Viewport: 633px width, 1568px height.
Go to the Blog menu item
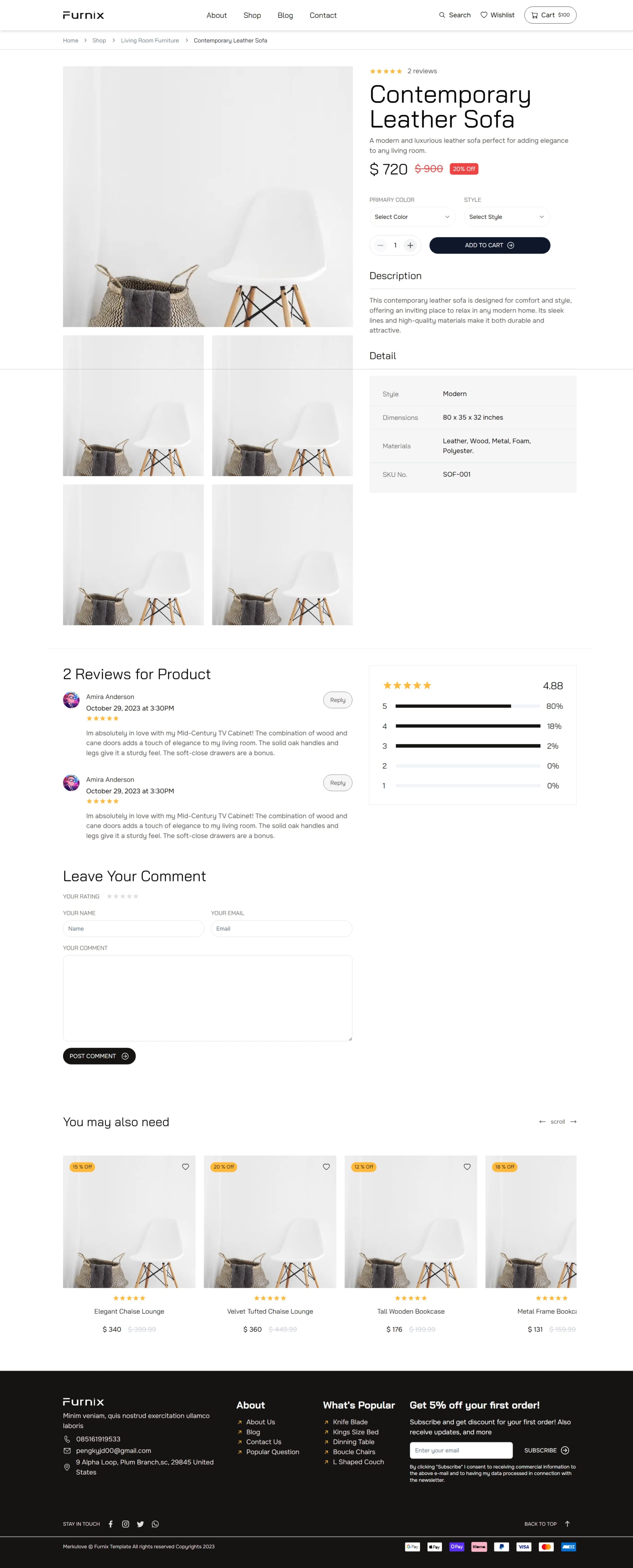pos(285,15)
